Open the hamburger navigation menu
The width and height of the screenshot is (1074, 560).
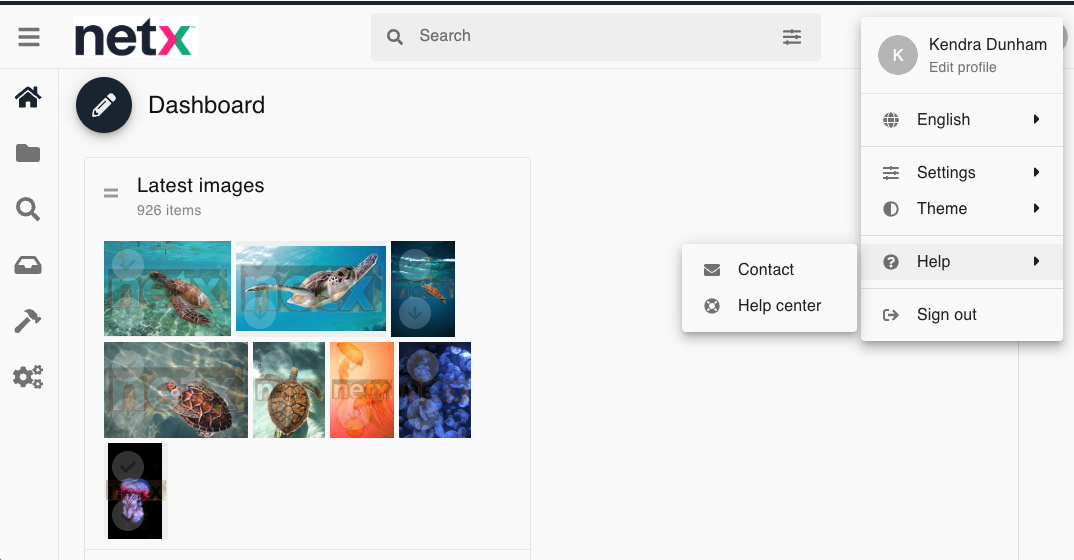tap(29, 37)
